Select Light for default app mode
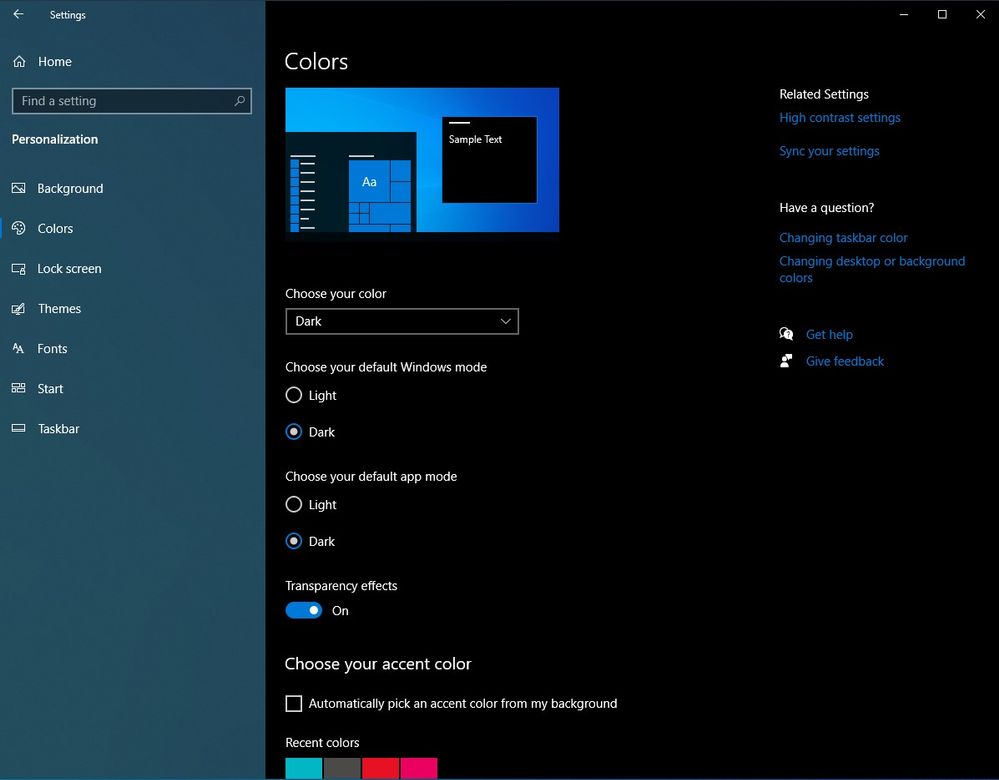This screenshot has height=780, width=999. coord(294,505)
